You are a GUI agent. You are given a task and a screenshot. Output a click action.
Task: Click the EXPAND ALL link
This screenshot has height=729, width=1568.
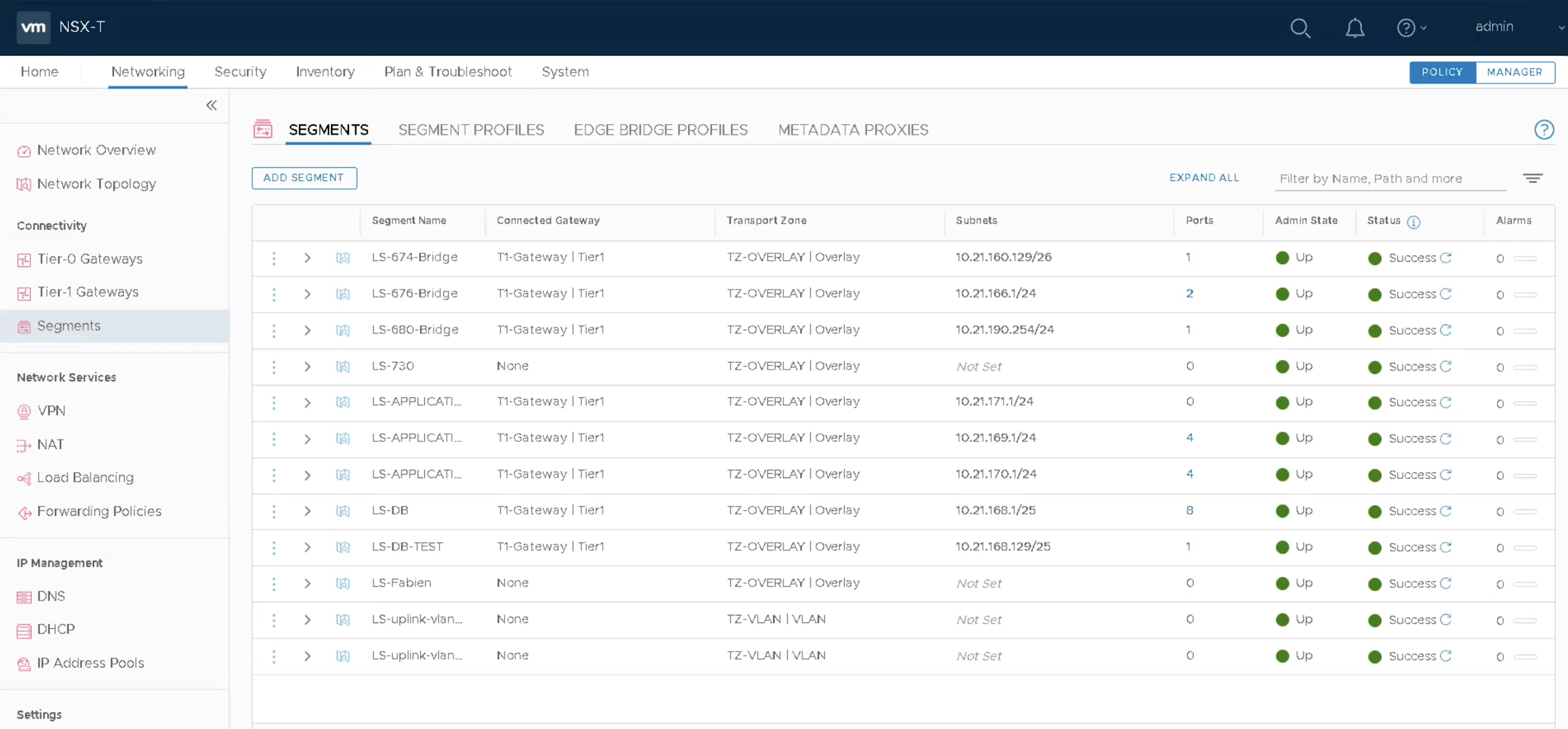[1203, 178]
